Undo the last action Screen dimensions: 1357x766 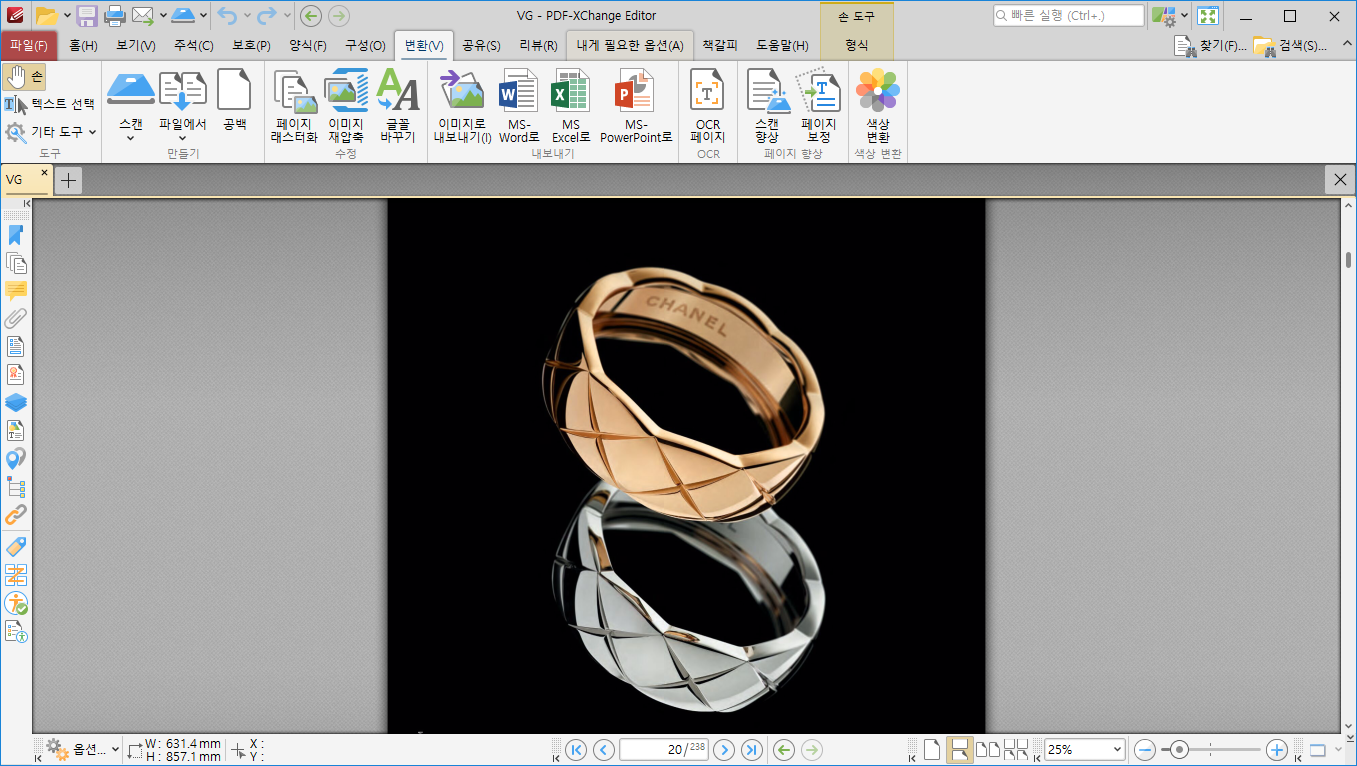click(x=227, y=15)
